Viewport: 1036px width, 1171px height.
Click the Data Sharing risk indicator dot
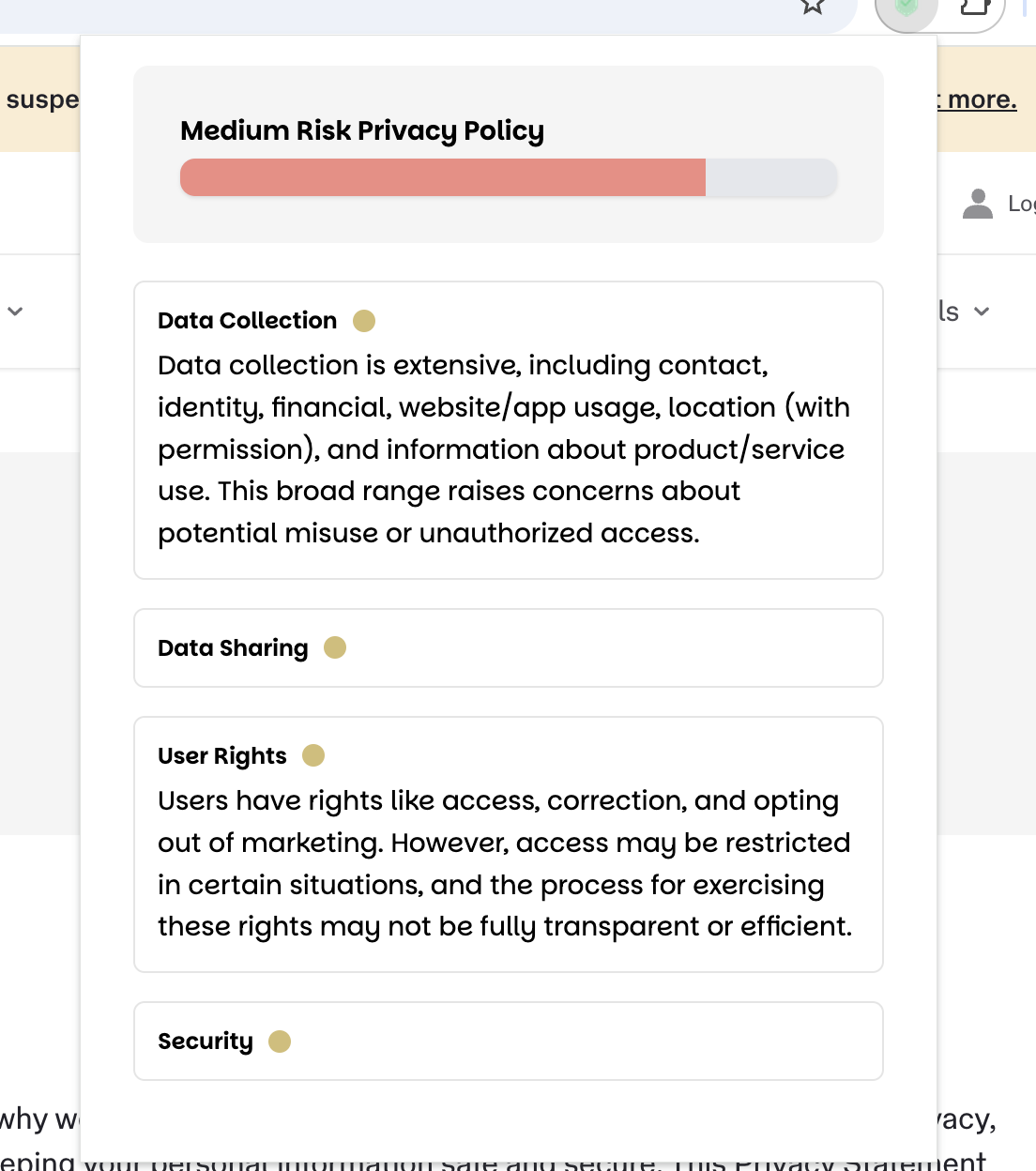(335, 647)
